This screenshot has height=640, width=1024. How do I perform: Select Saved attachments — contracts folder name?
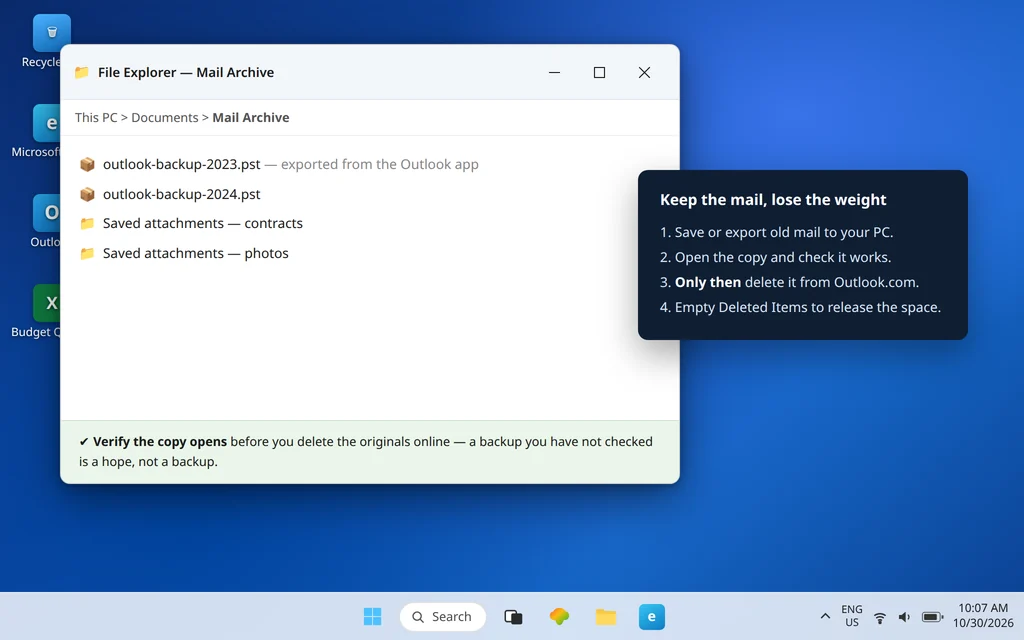(x=202, y=223)
